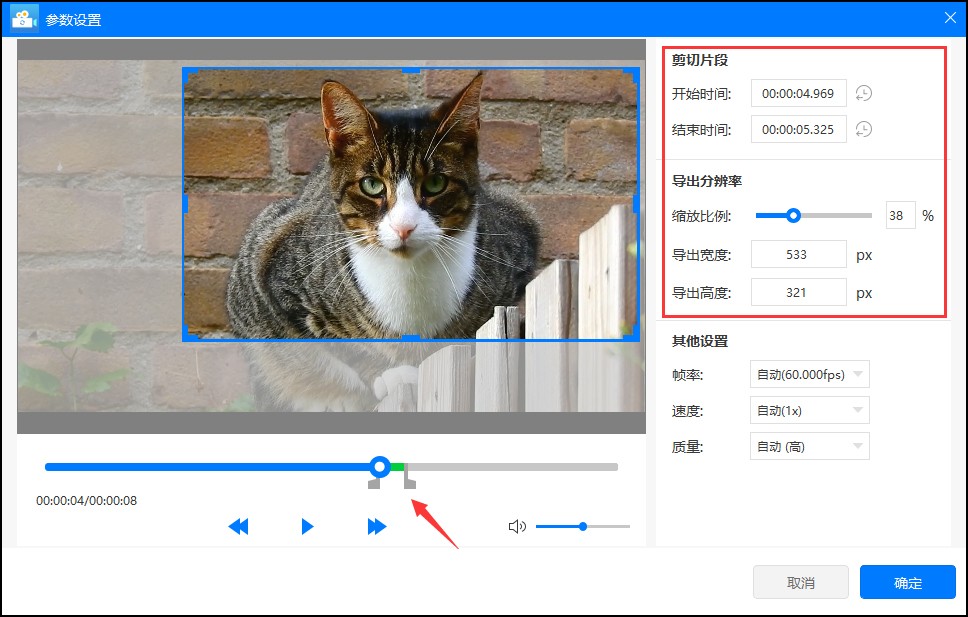Mute audio via the speaker icon
Viewport: 968px width, 617px height.
[x=517, y=526]
